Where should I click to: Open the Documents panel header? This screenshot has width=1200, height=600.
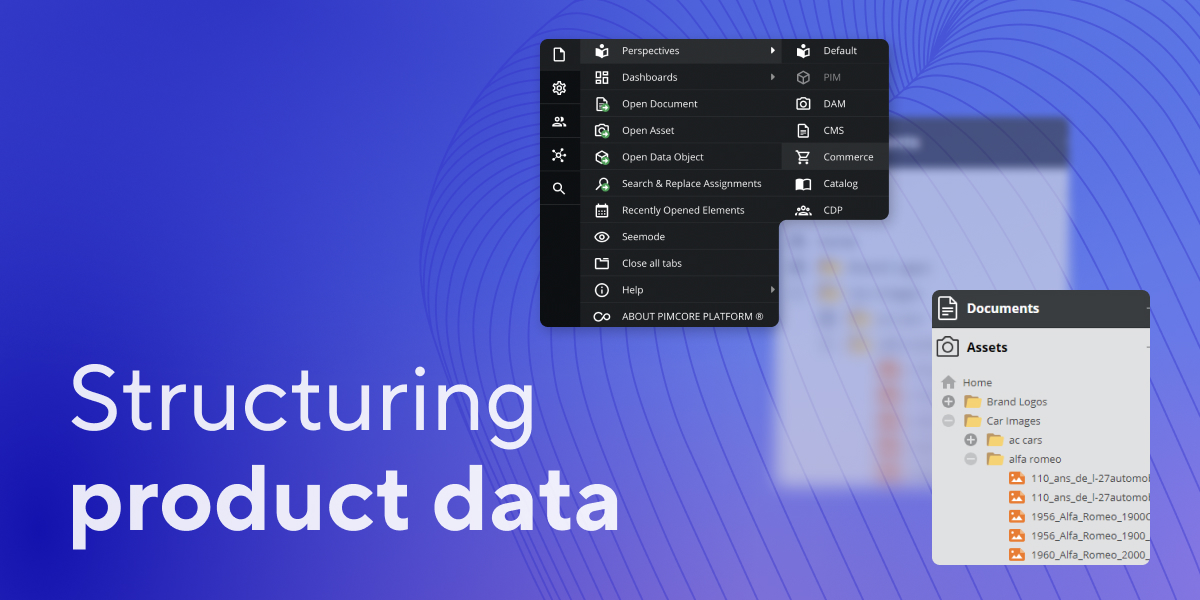1002,309
